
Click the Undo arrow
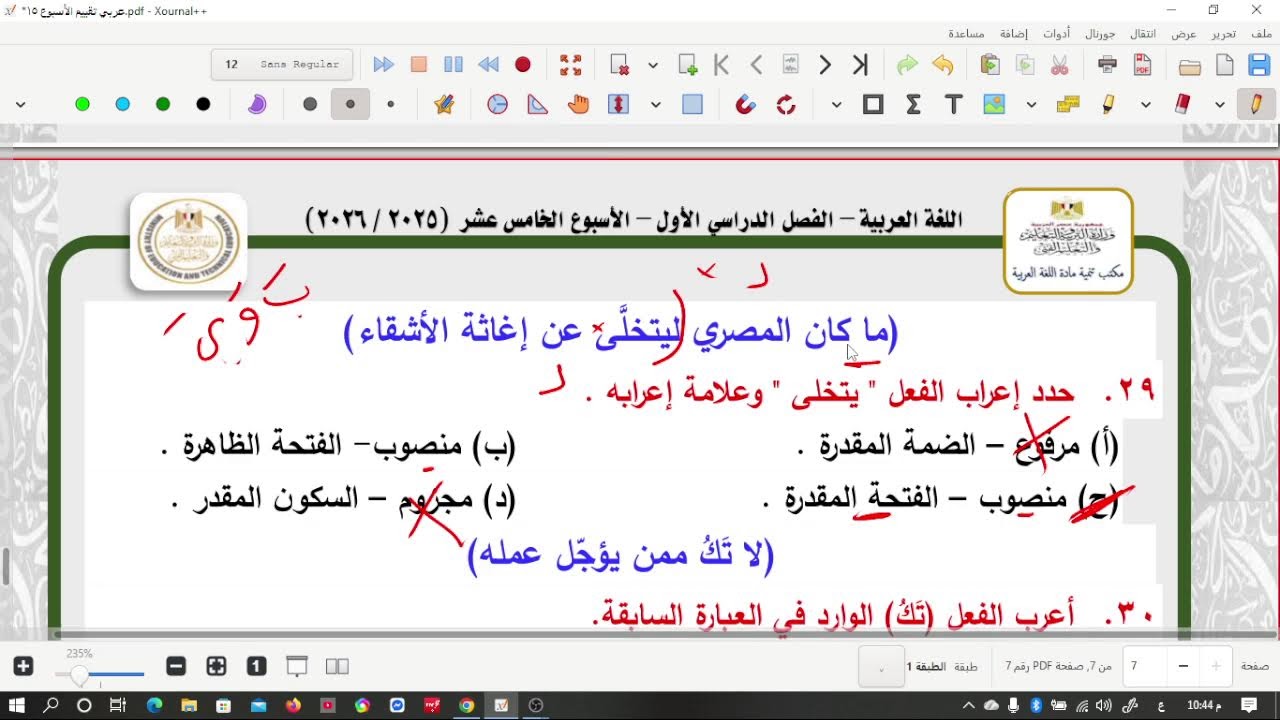point(942,65)
